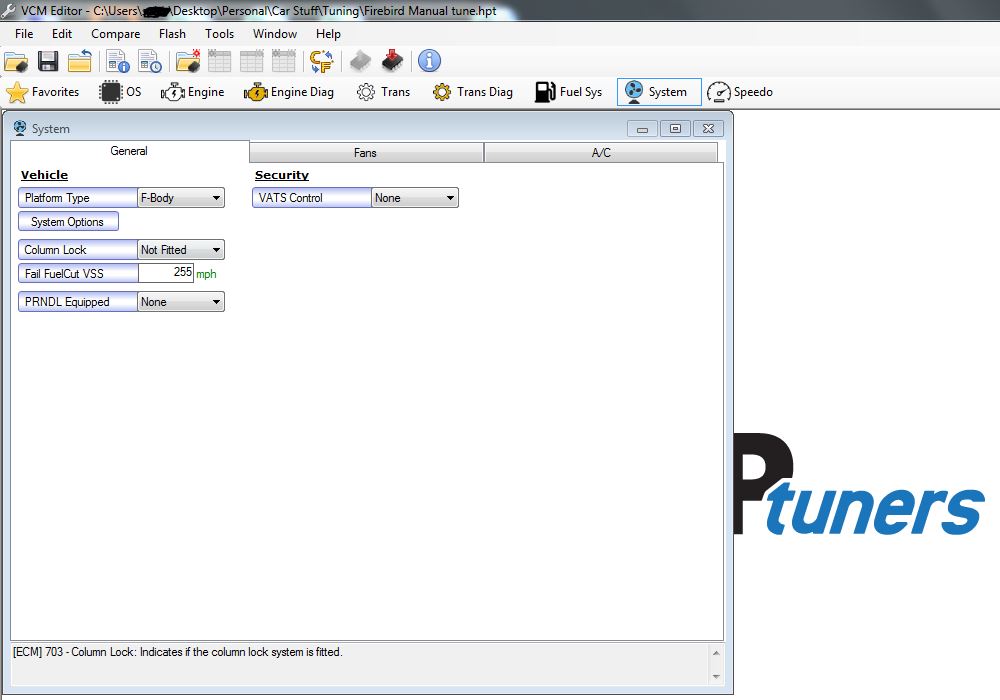Switch to the Fans tab
This screenshot has height=700, width=1000.
click(x=365, y=153)
